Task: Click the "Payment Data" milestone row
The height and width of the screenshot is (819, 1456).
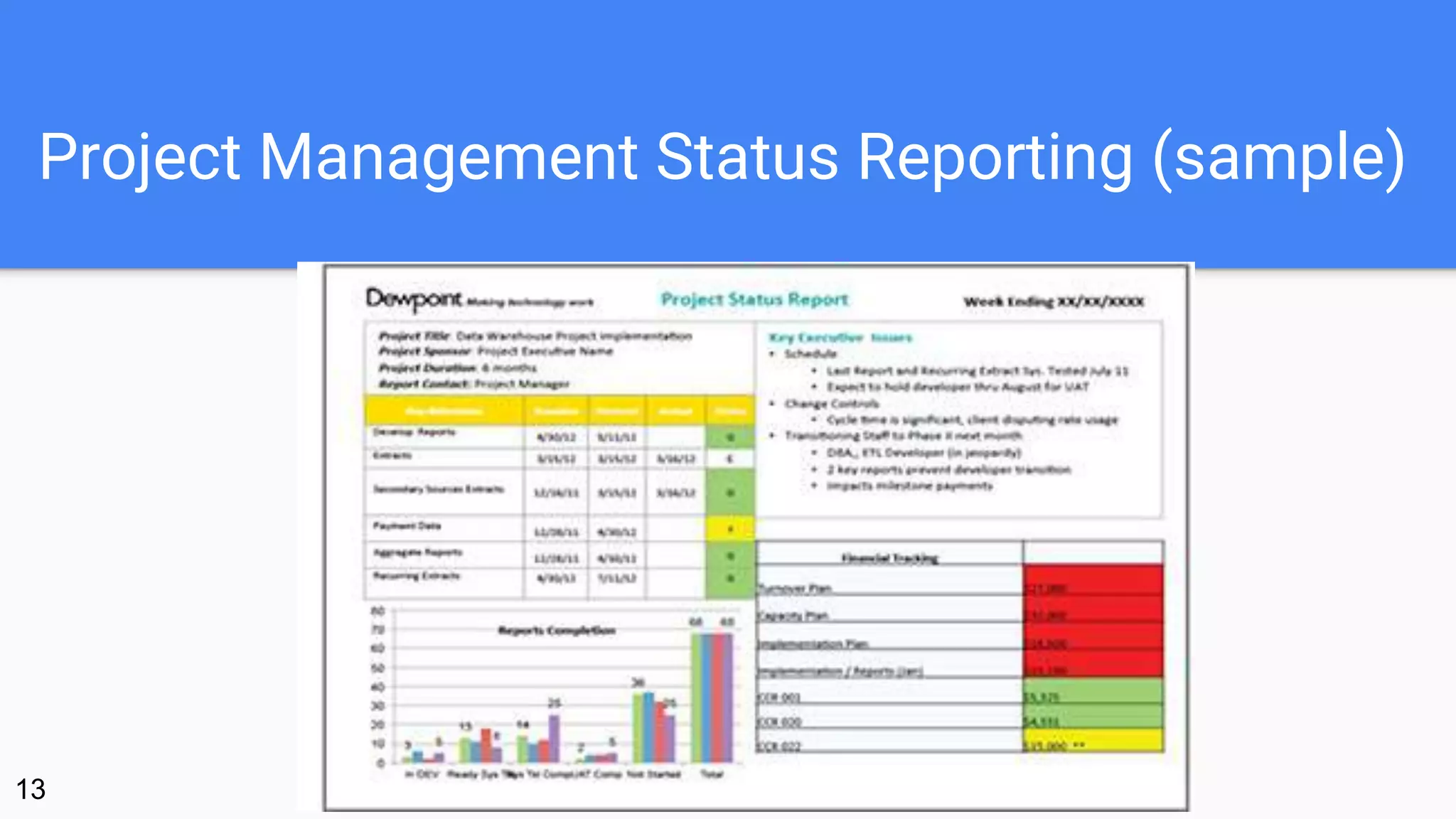Action: (x=559, y=529)
